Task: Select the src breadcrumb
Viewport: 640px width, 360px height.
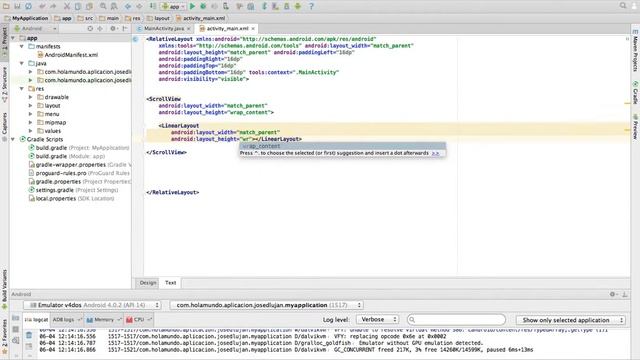Action: (x=85, y=18)
